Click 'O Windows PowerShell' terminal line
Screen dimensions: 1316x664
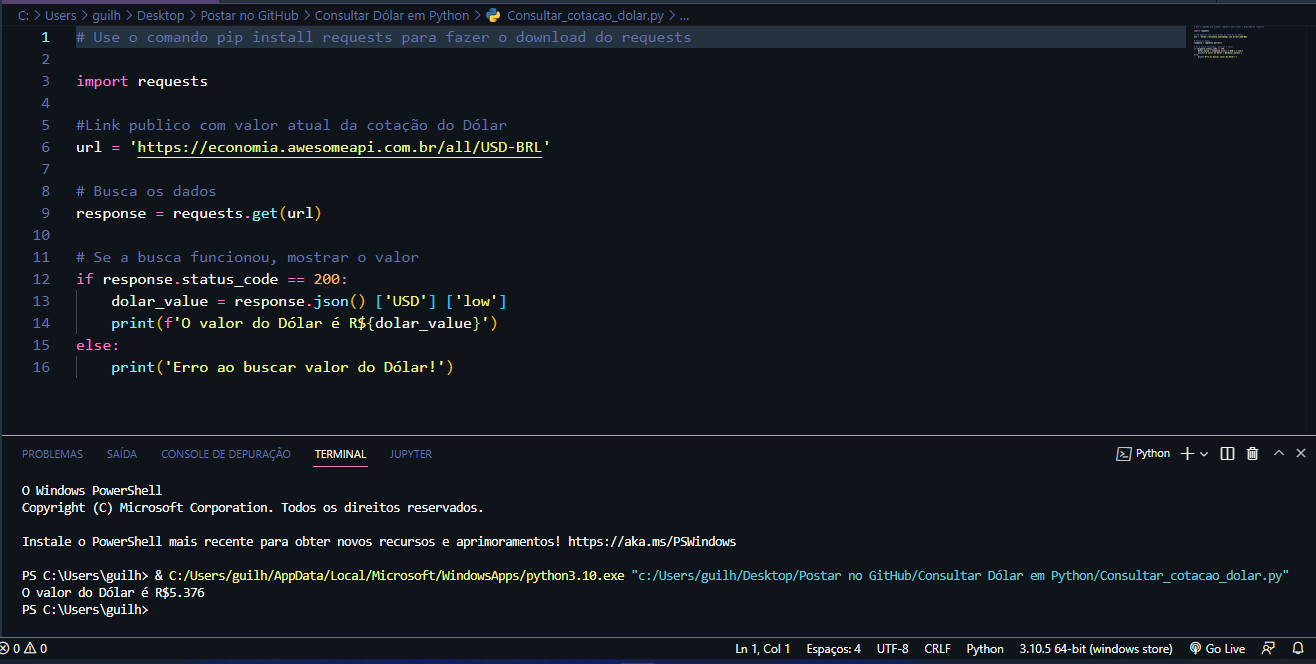tap(92, 490)
